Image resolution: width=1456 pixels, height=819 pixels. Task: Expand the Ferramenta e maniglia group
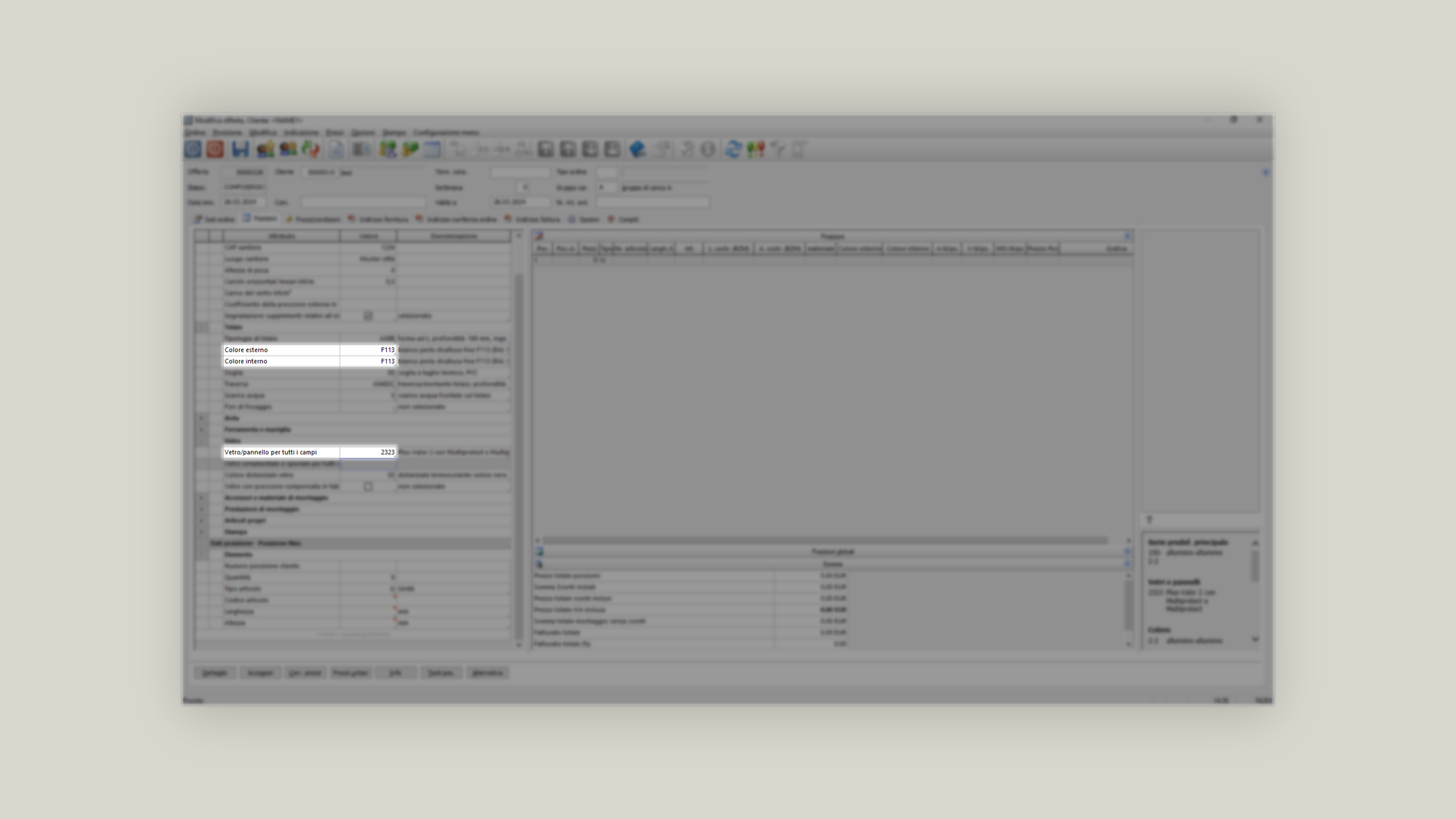pos(202,429)
